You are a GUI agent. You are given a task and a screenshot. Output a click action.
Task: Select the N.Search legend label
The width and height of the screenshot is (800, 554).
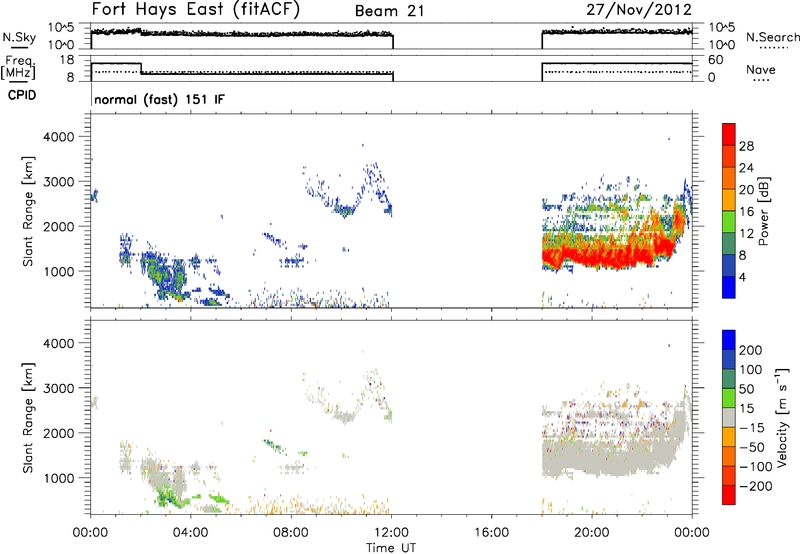772,37
